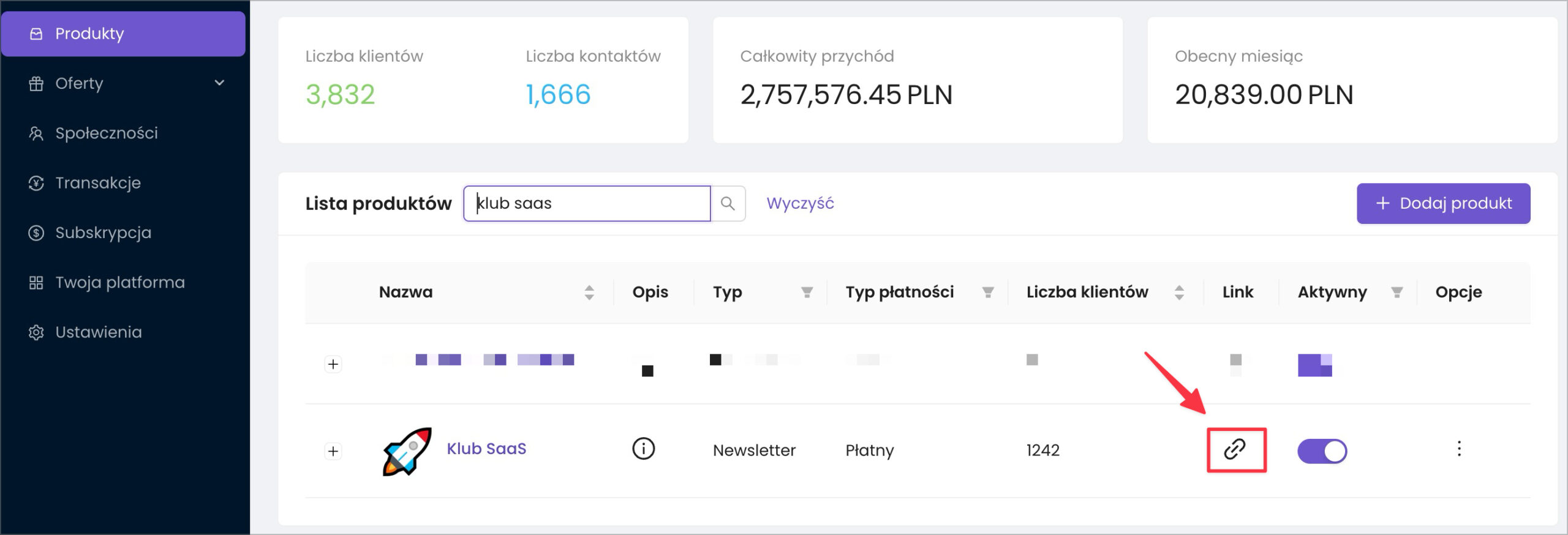Copy the Klub SaaS product link icon
The image size is (1568, 535).
pos(1235,450)
